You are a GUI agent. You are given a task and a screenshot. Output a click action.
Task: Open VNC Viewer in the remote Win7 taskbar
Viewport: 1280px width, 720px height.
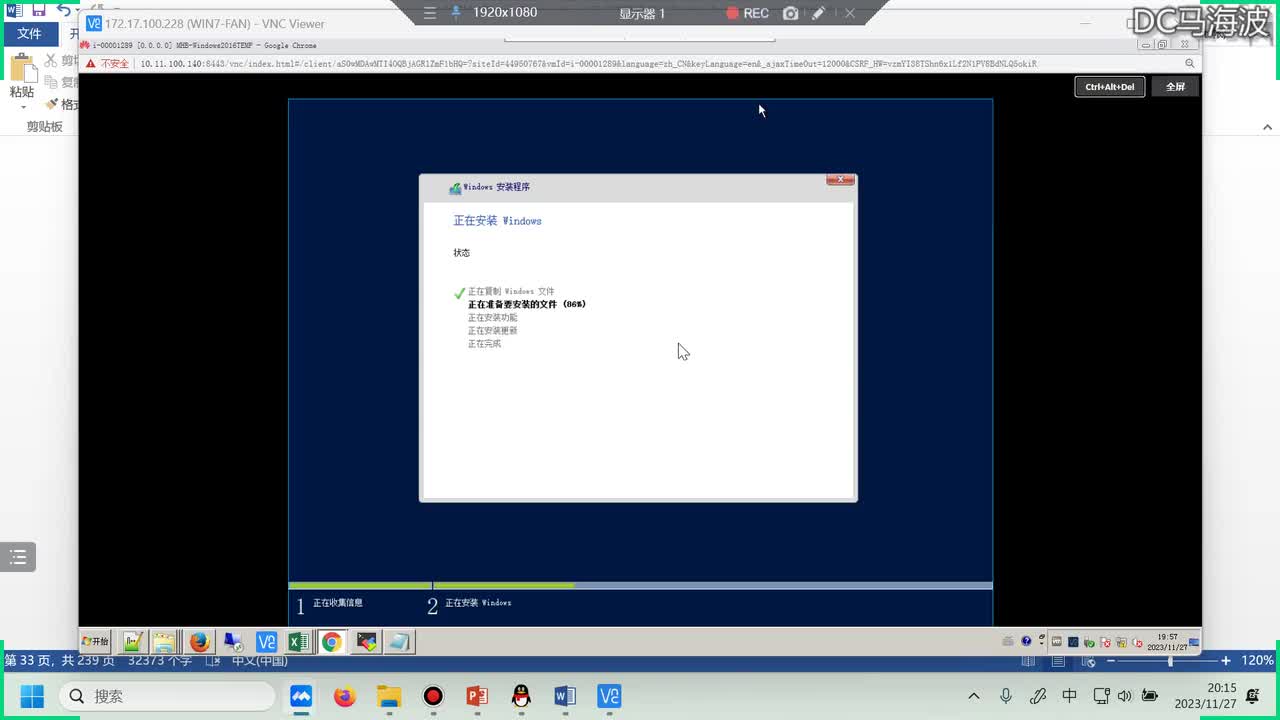click(x=266, y=642)
